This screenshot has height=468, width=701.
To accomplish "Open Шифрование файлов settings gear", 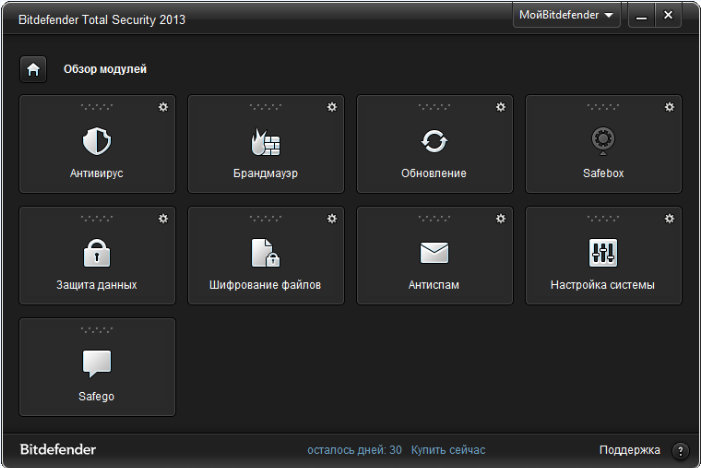I will point(332,219).
